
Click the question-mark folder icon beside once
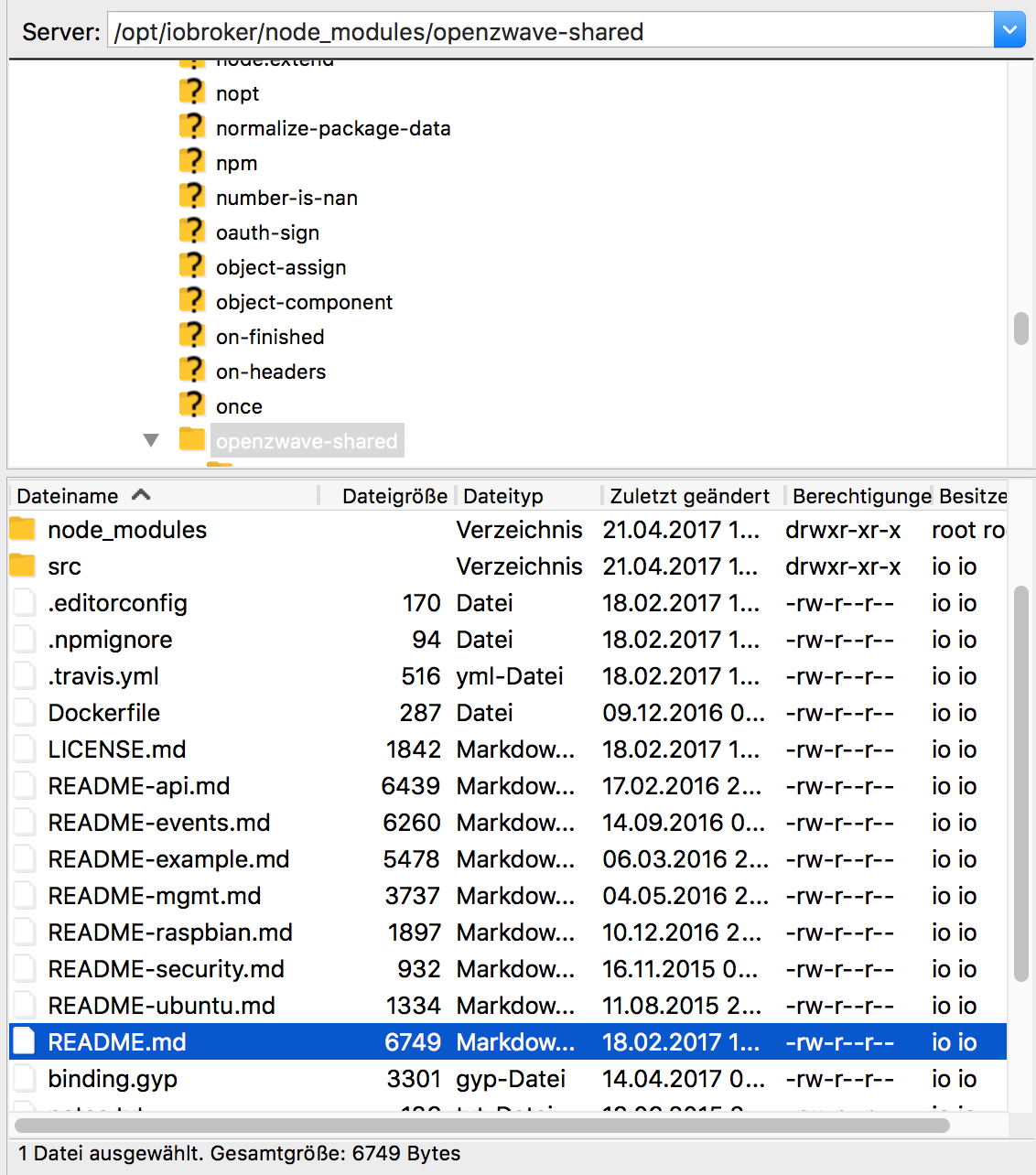coord(192,405)
